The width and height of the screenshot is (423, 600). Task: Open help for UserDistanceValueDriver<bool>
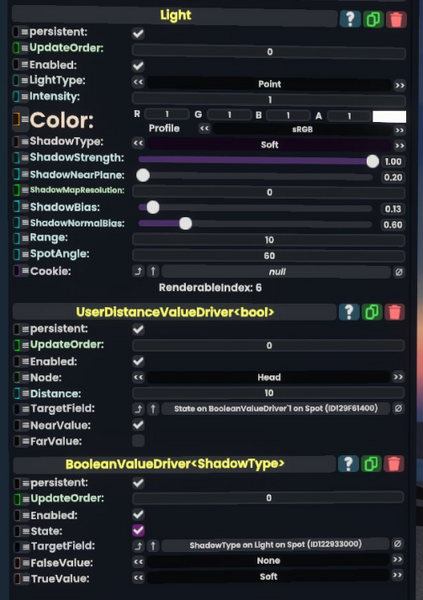tap(349, 312)
